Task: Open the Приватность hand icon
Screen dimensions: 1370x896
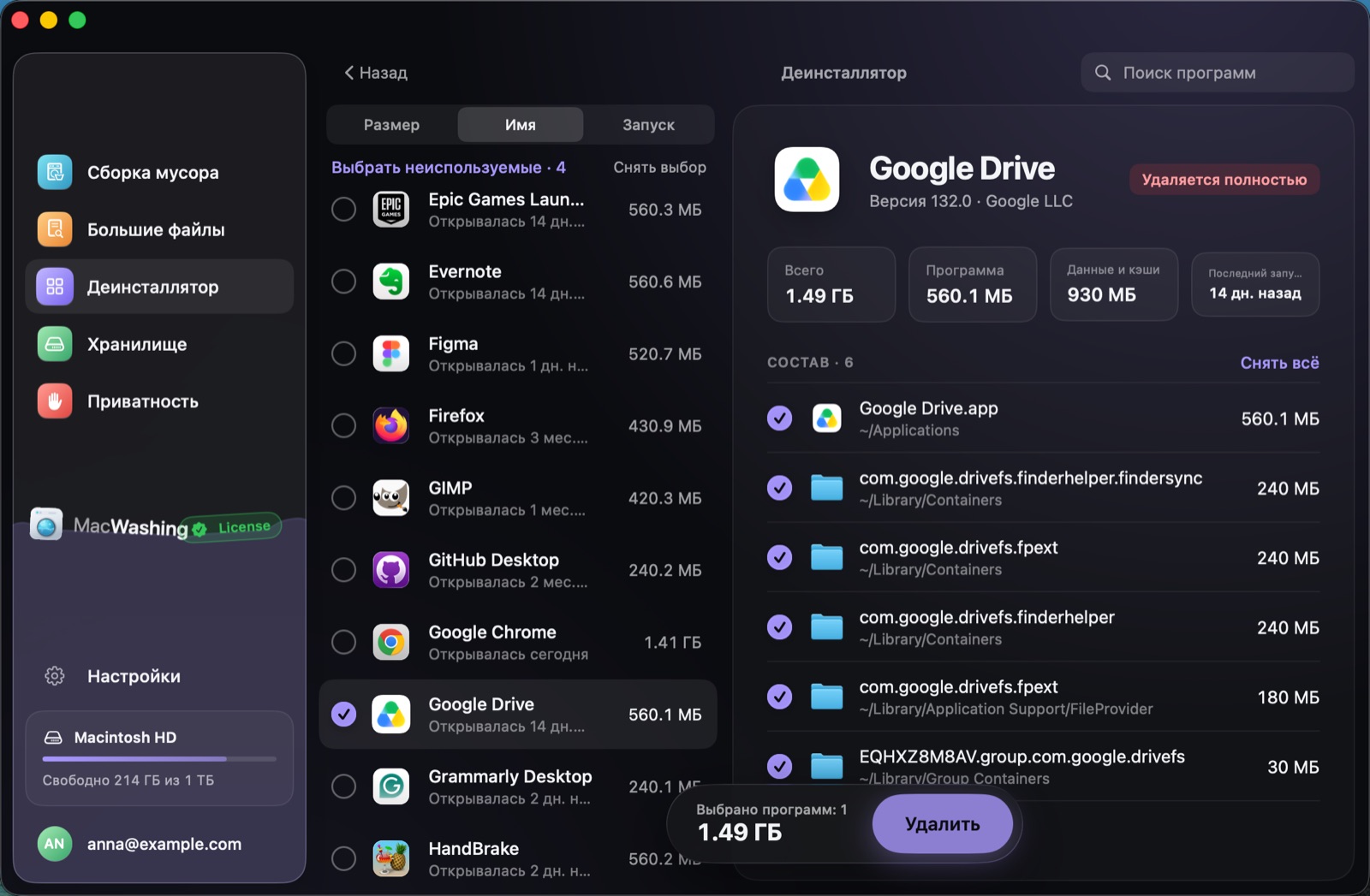Action: [55, 401]
